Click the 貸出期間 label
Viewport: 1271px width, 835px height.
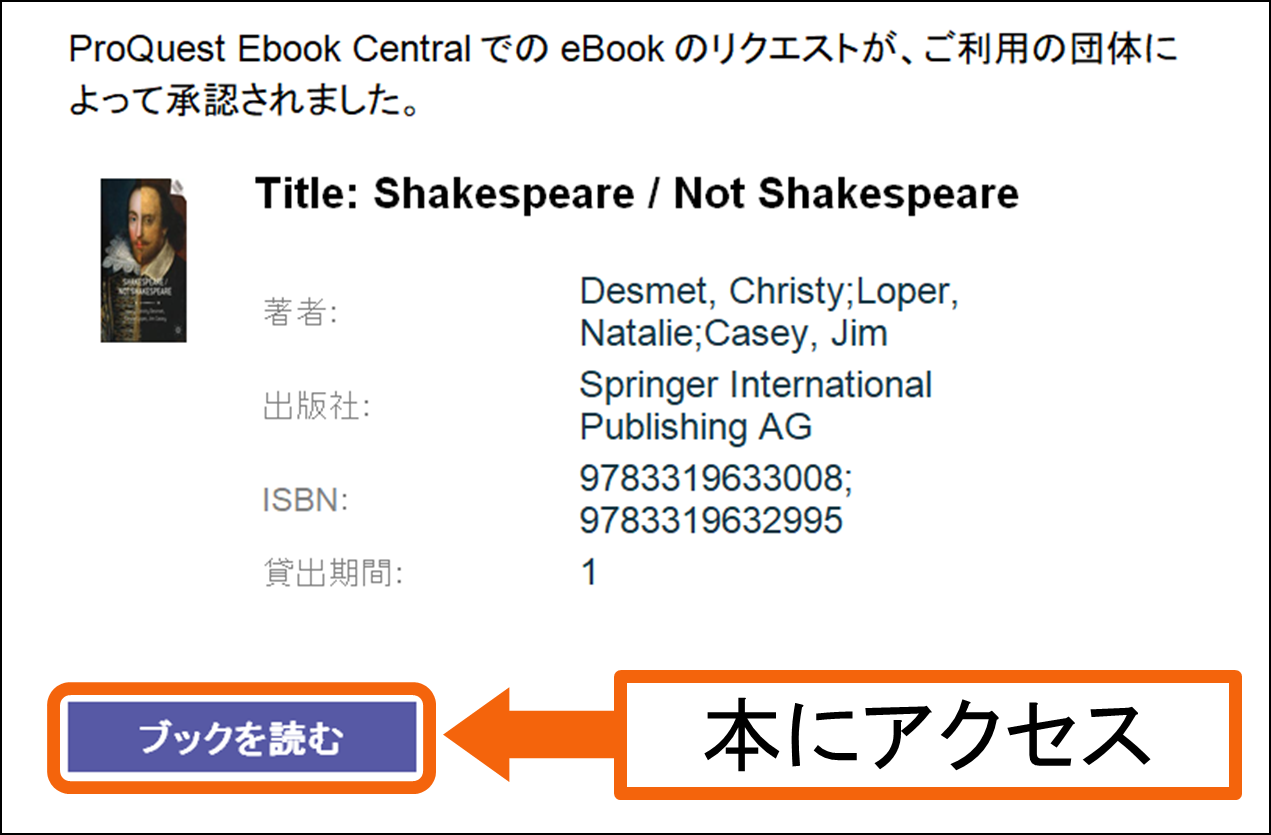coord(333,574)
